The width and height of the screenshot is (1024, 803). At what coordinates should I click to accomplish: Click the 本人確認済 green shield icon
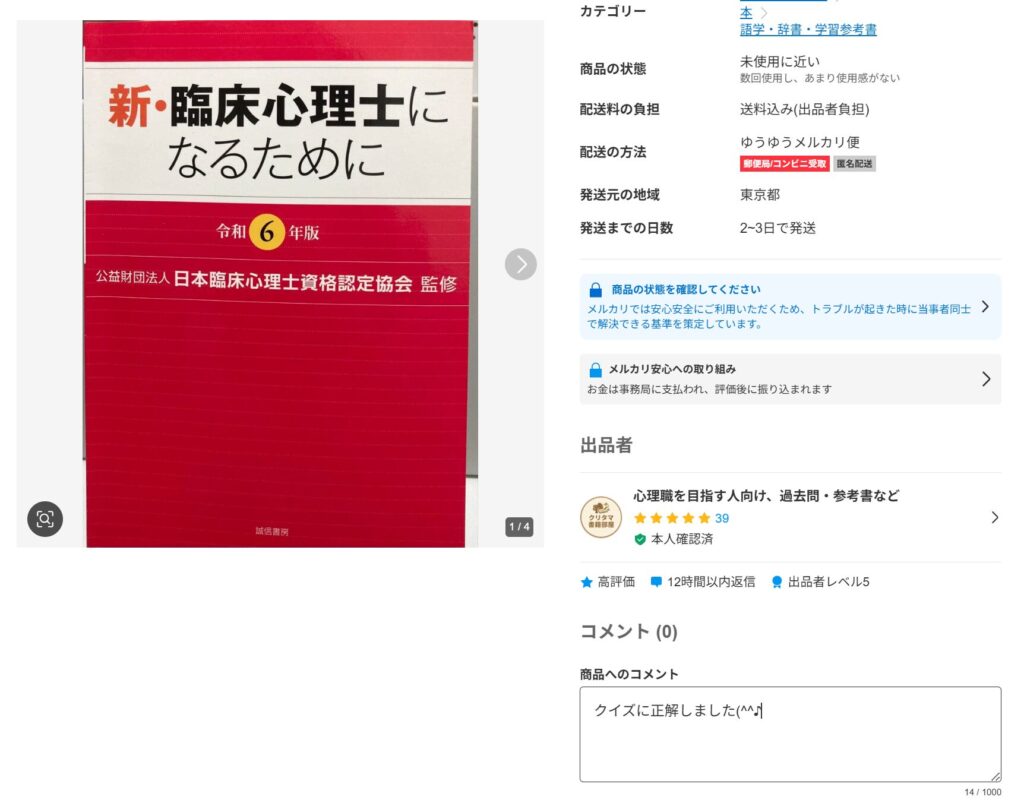pyautogui.click(x=640, y=539)
